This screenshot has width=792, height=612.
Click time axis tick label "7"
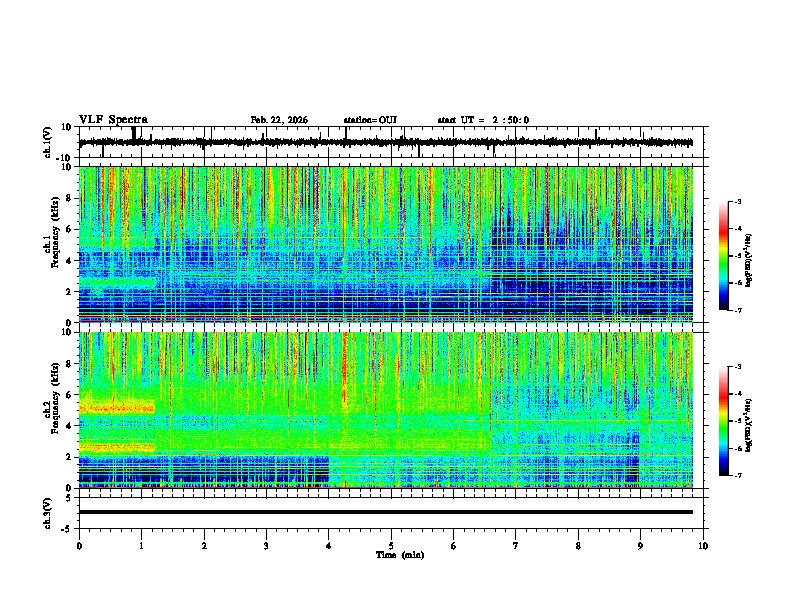516,545
